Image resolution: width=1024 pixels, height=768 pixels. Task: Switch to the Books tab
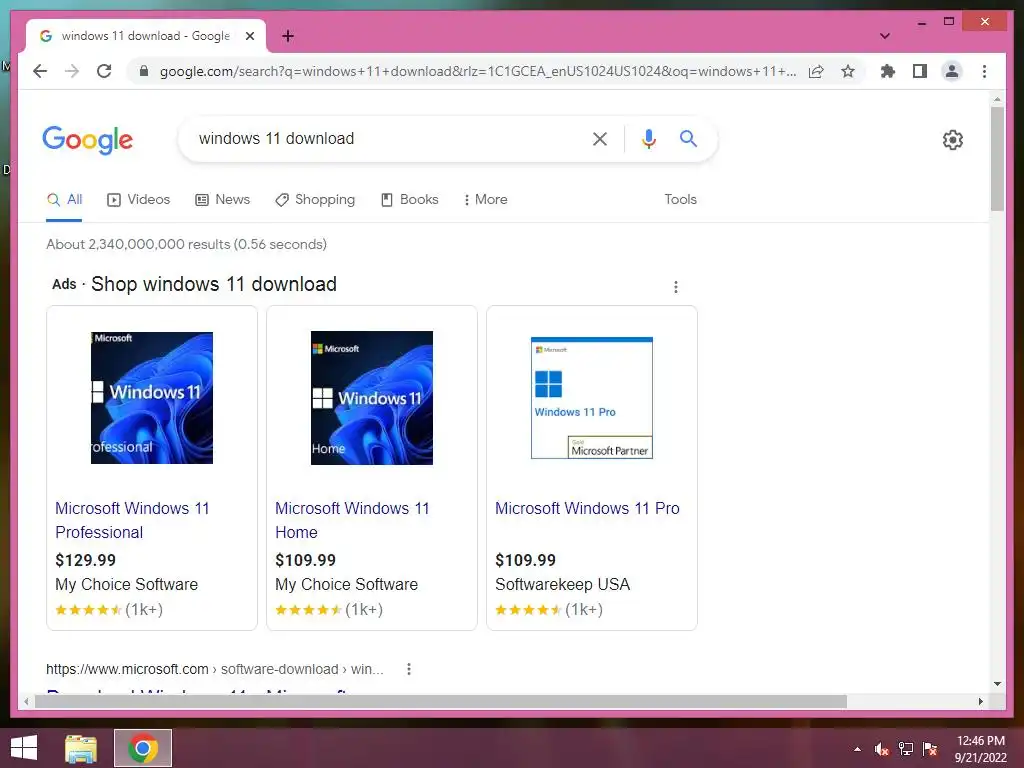click(409, 200)
